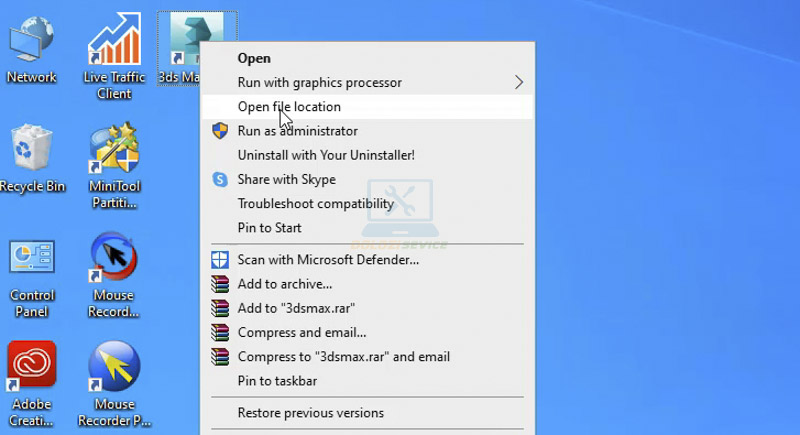Choose Restore previous versions
Viewport: 800px width, 435px height.
point(310,413)
